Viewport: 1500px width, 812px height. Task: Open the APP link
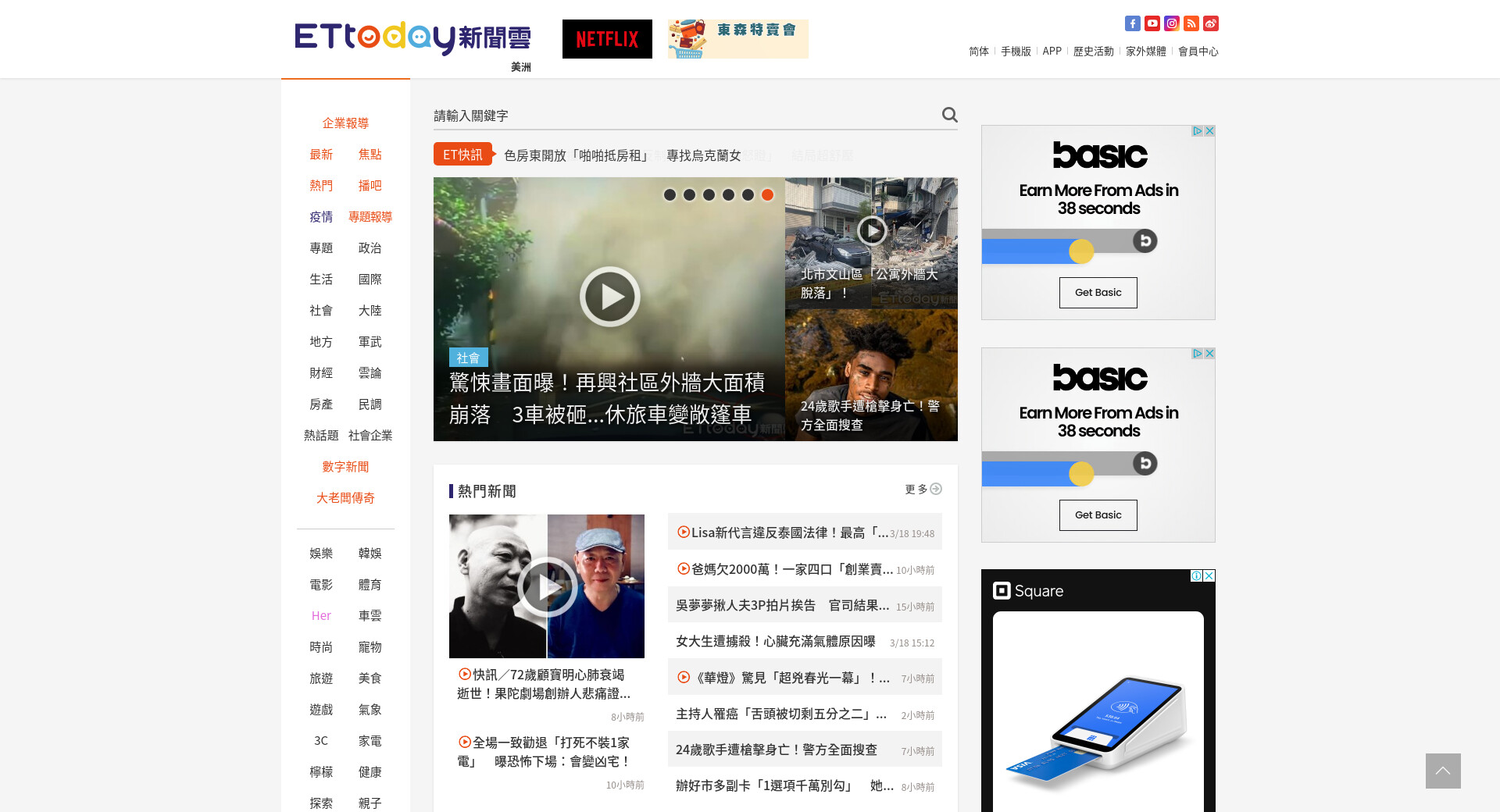tap(1052, 52)
